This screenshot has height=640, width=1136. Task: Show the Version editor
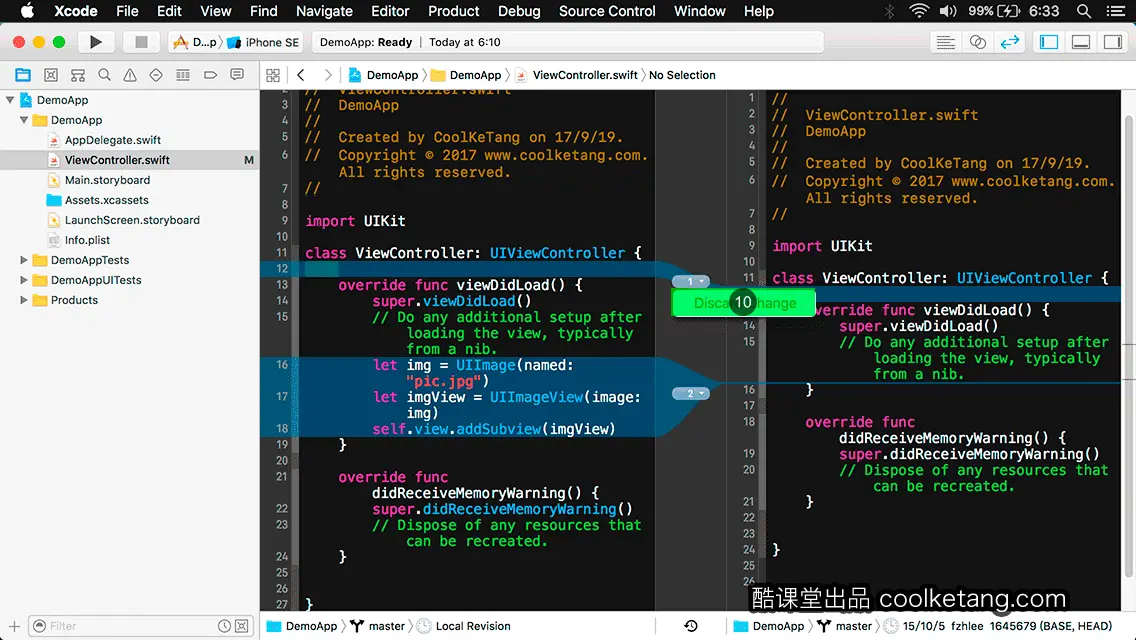coord(1010,42)
